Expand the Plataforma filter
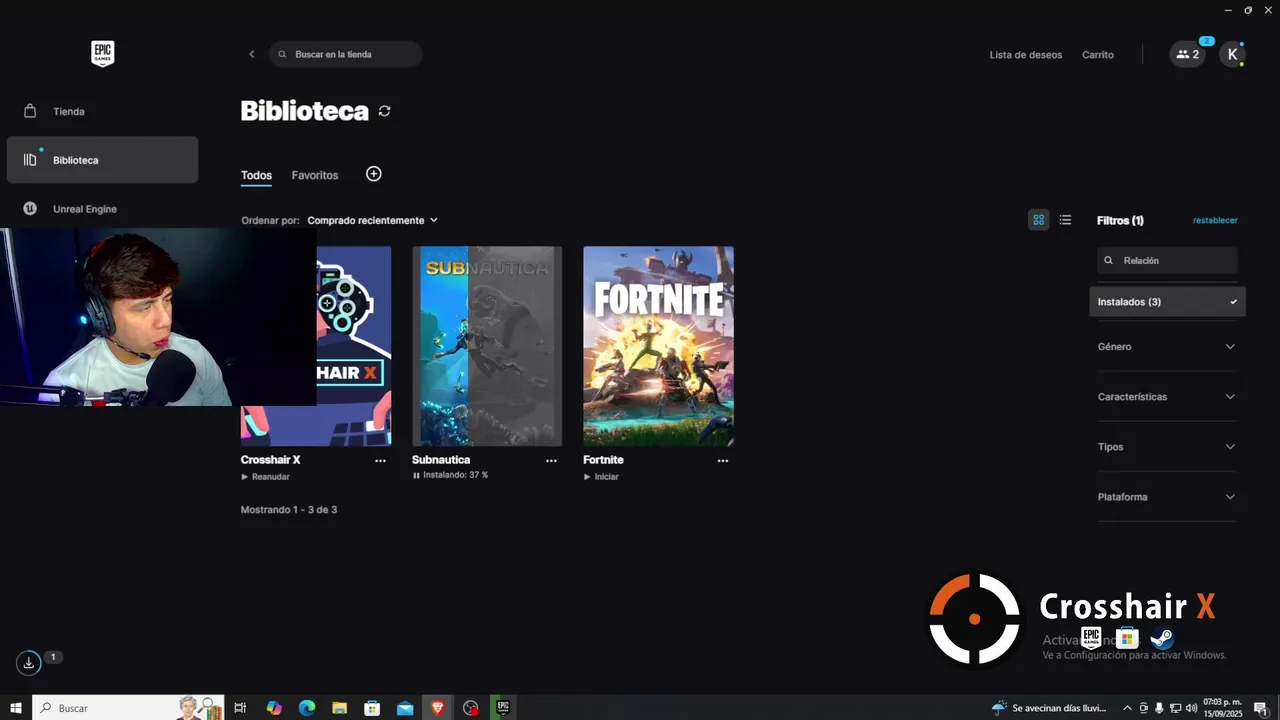The image size is (1280, 720). (1167, 497)
